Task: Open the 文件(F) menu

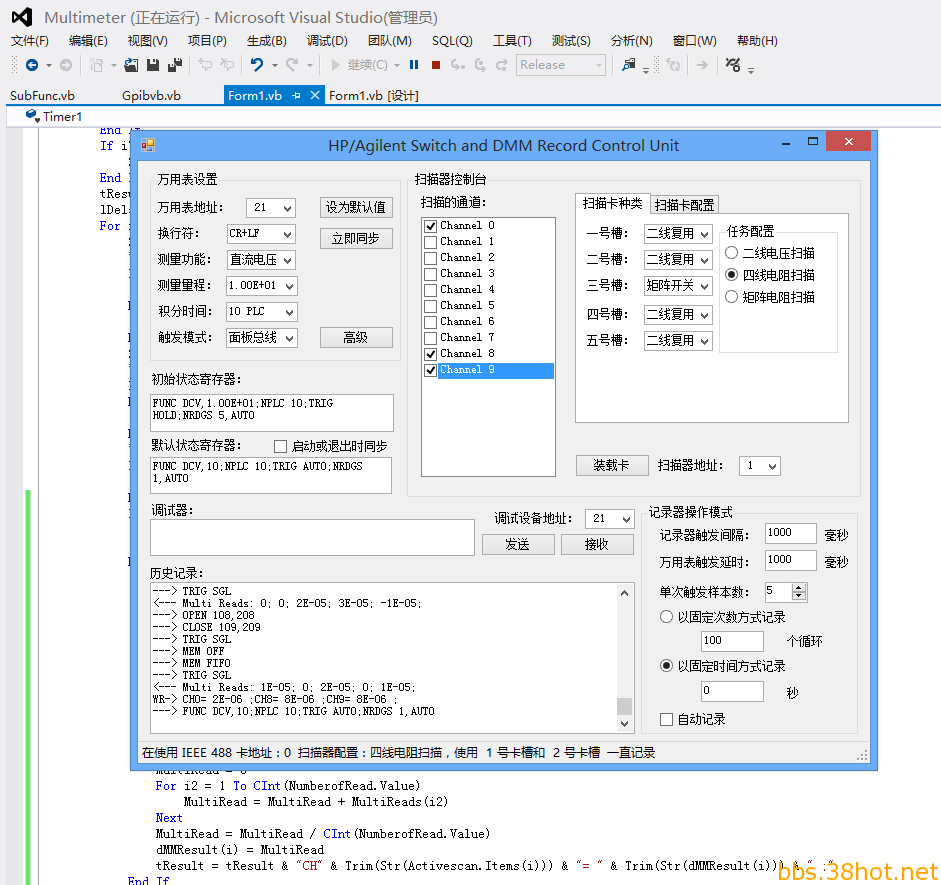Action: (29, 41)
